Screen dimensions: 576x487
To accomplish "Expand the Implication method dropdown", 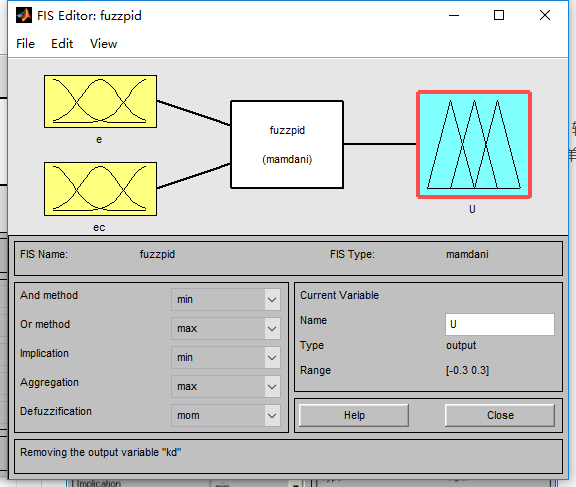I will click(226, 357).
